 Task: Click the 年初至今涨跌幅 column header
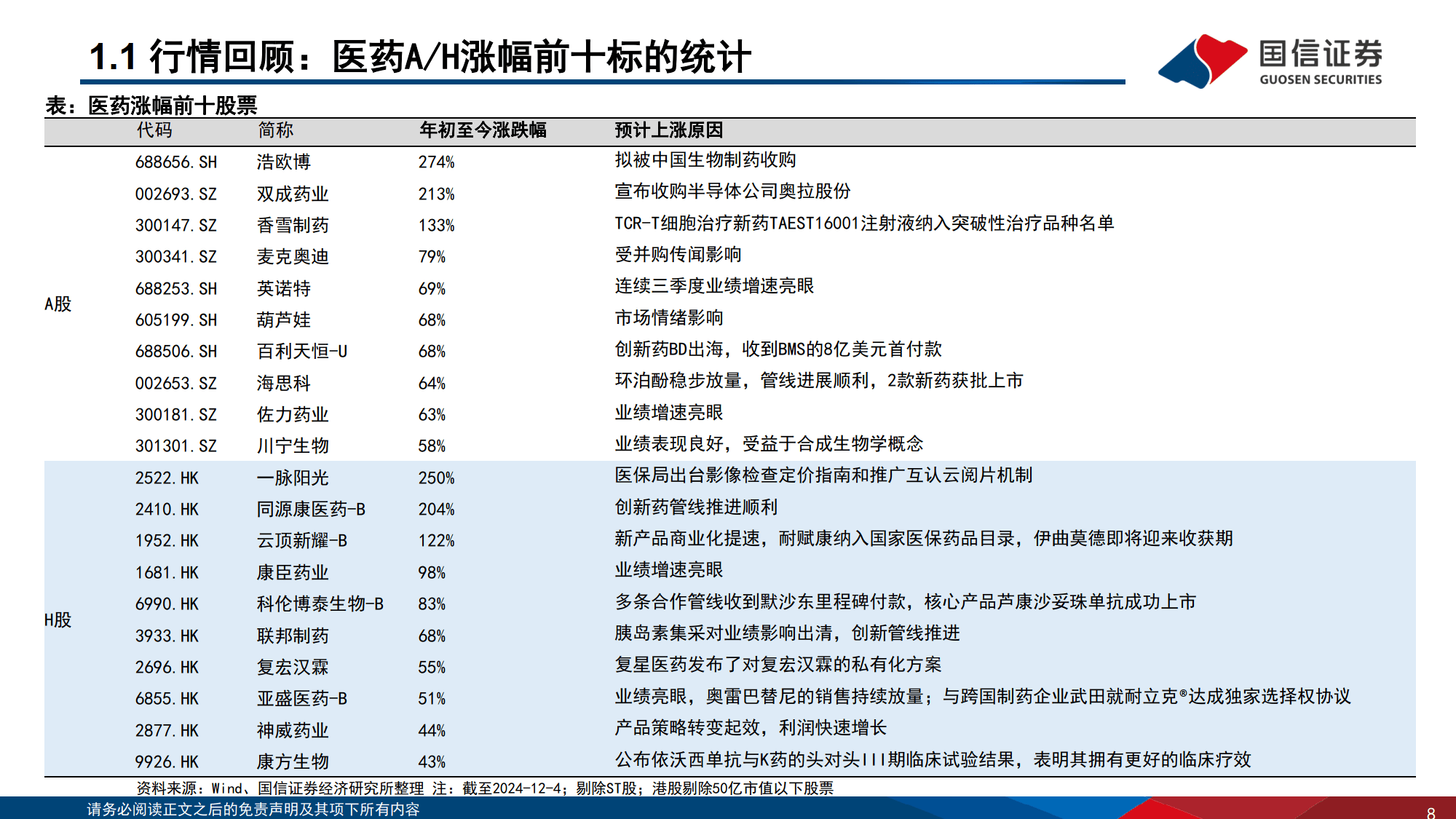pos(483,130)
